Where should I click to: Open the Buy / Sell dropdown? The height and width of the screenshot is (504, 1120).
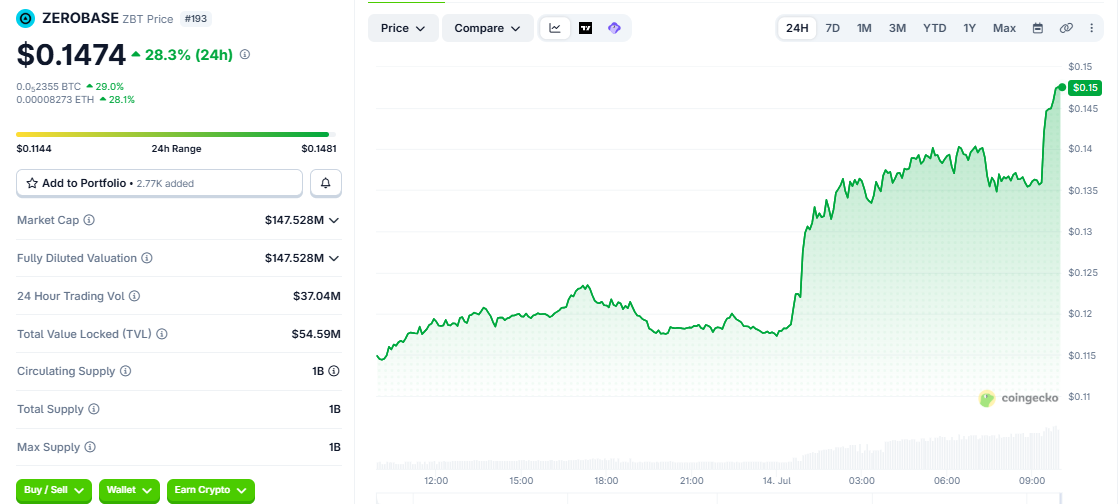click(54, 490)
